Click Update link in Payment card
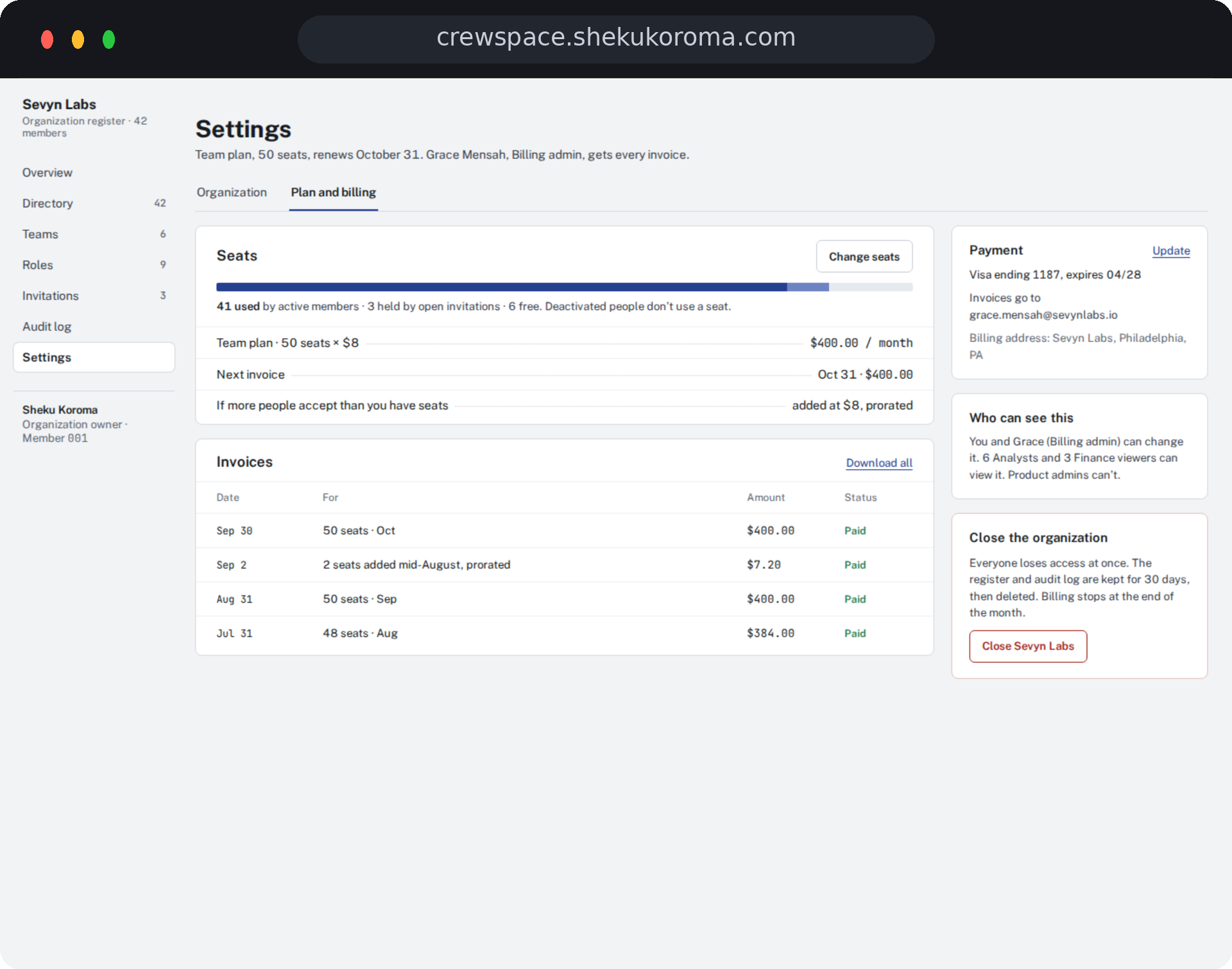 1170,251
